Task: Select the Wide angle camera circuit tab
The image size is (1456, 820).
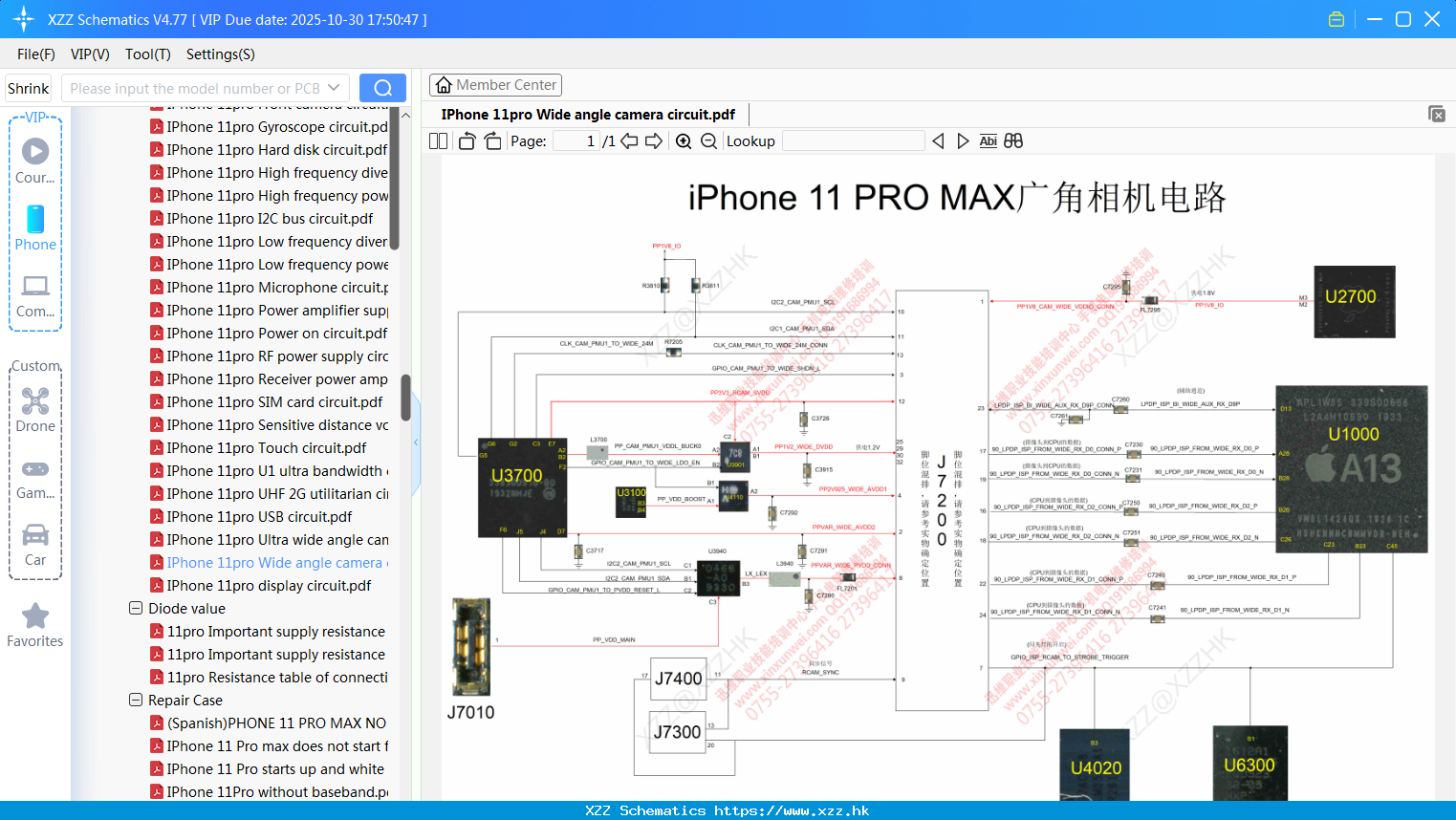Action: coord(588,115)
